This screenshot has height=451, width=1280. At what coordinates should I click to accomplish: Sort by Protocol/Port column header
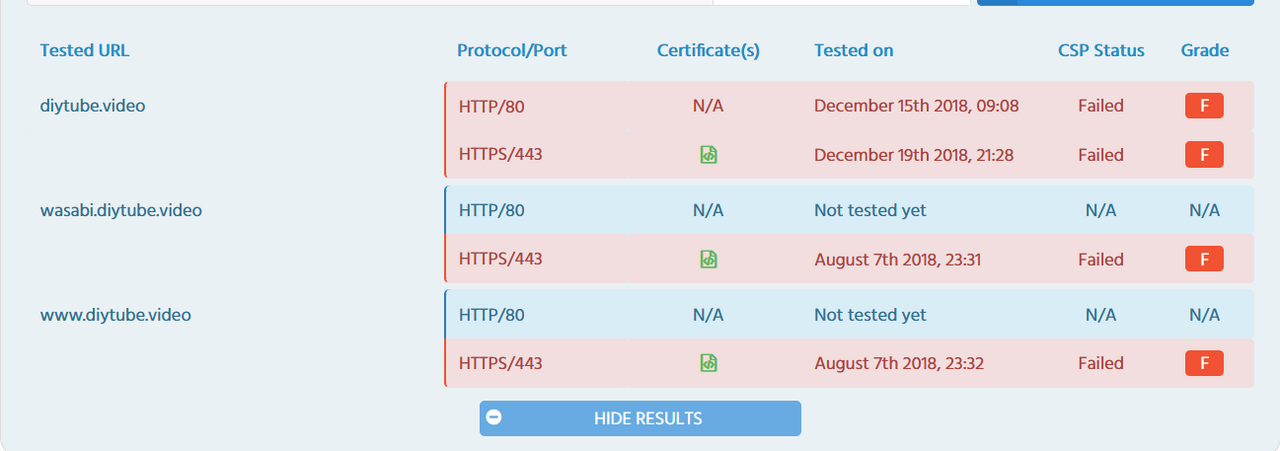[512, 50]
